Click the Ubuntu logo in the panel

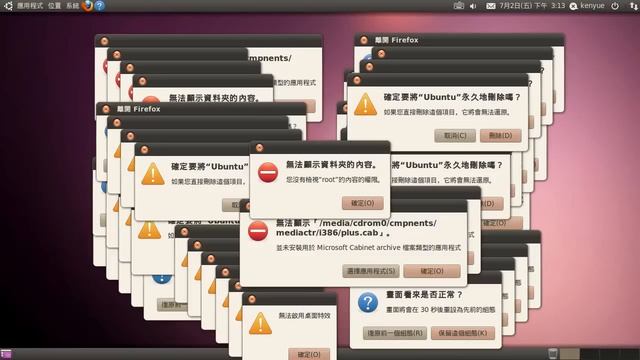click(x=8, y=6)
